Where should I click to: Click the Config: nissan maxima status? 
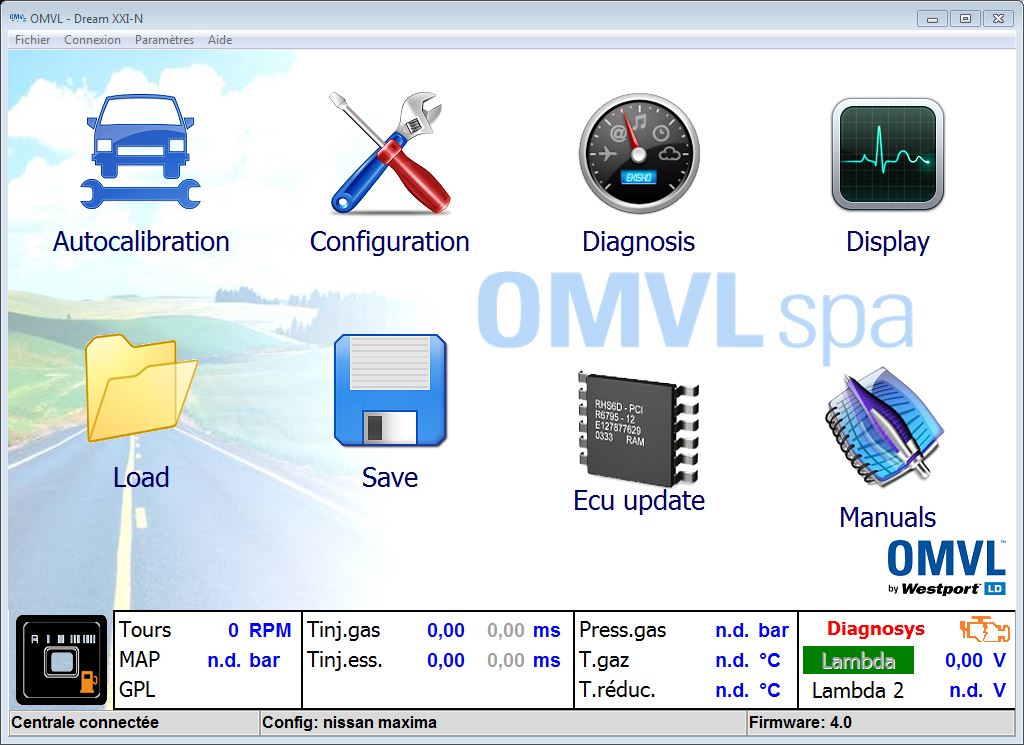[349, 723]
